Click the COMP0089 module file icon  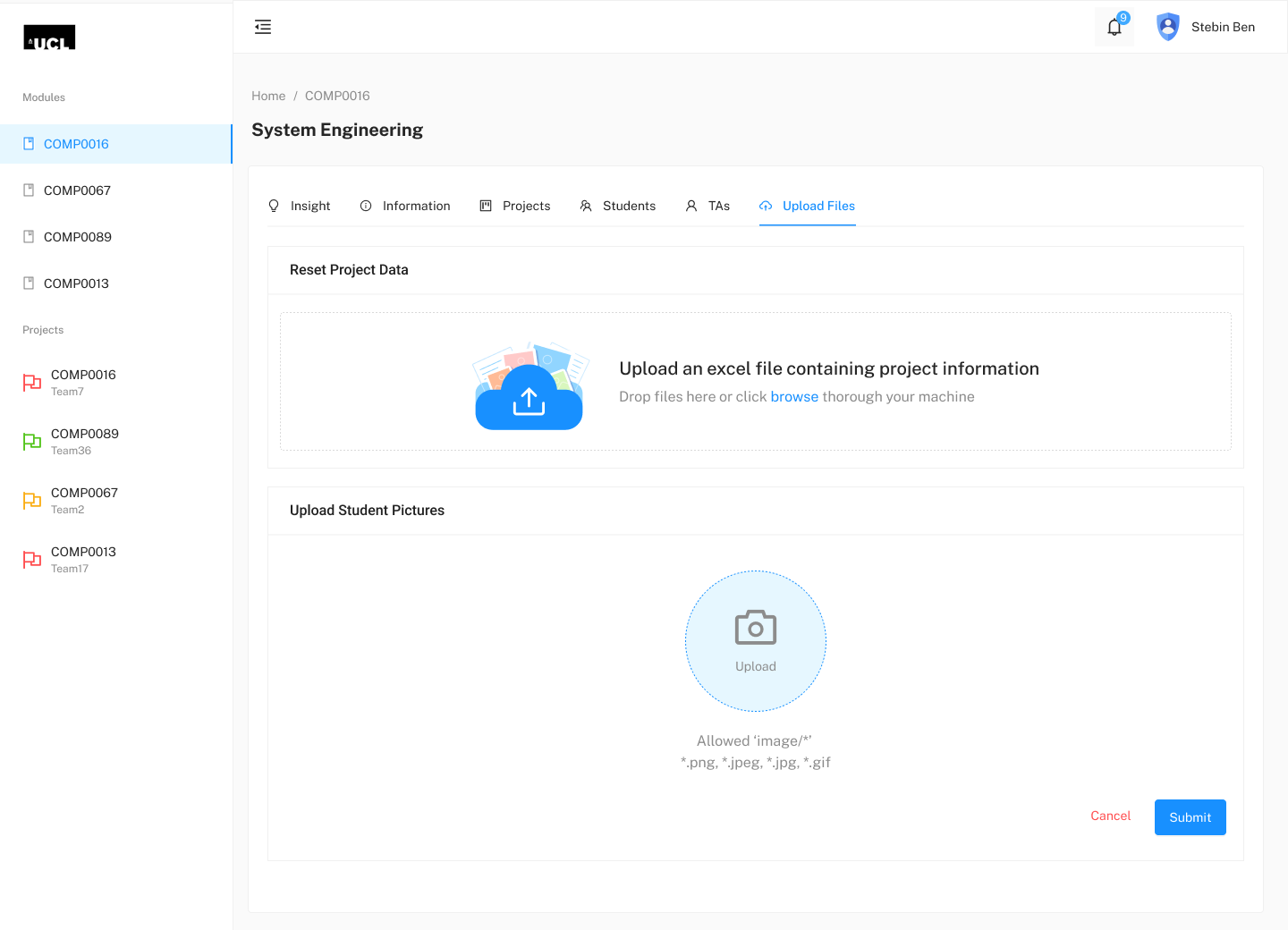(x=29, y=237)
